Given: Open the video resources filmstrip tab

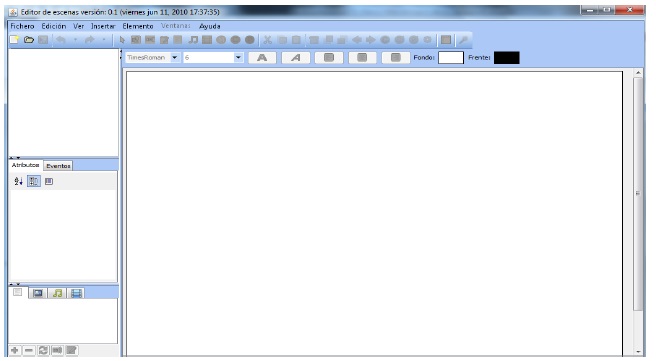Looking at the screenshot, I should coord(76,293).
